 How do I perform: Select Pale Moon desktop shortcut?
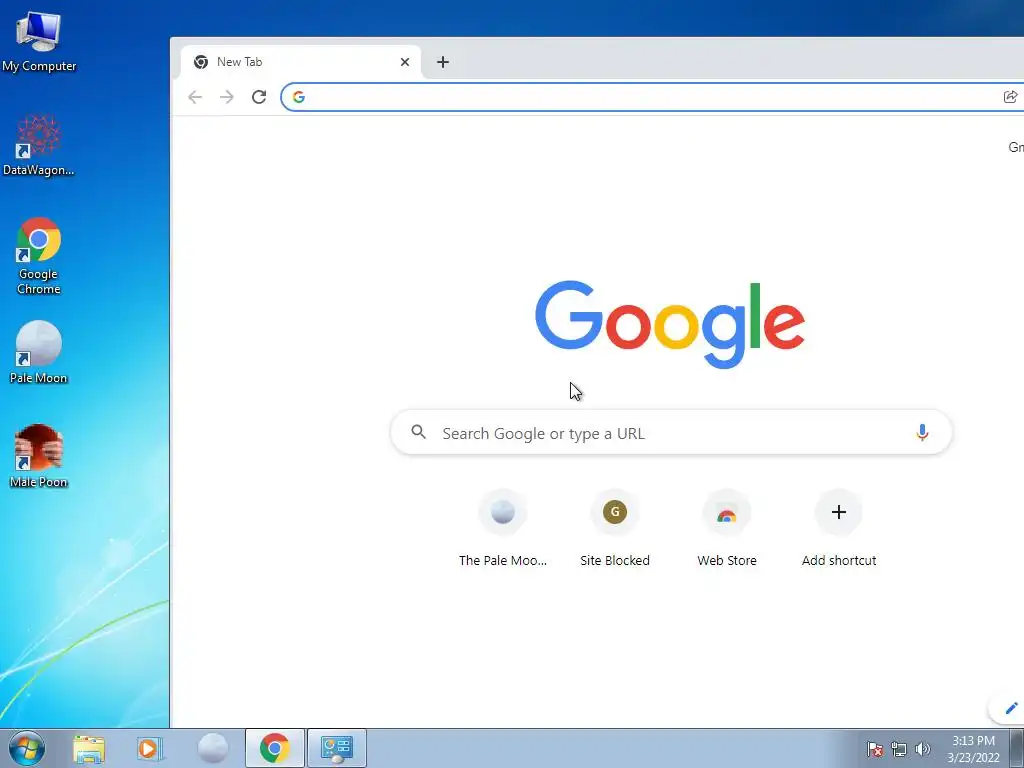(39, 353)
